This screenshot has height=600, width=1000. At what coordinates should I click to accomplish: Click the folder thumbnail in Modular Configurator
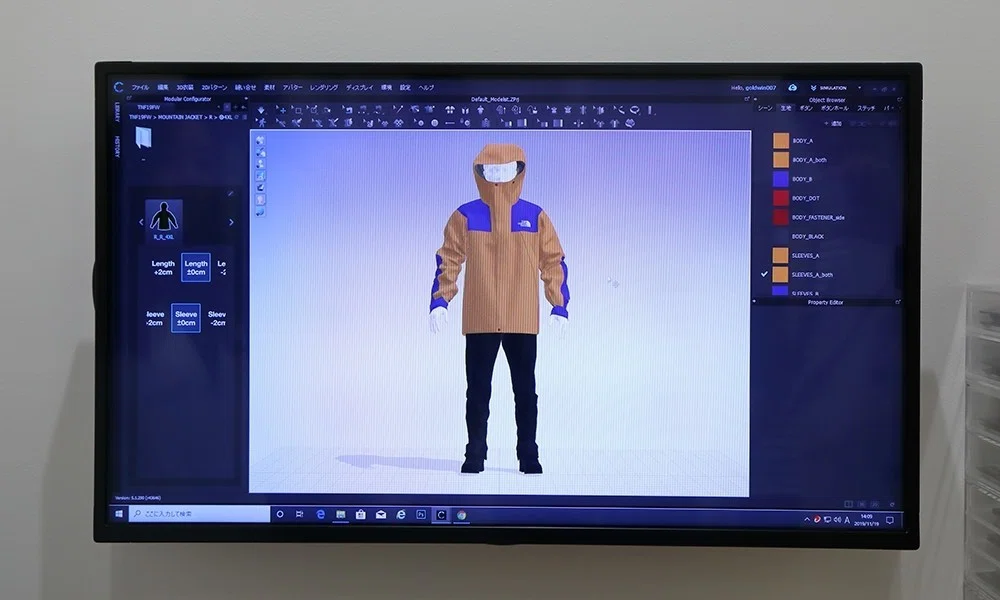pos(143,138)
